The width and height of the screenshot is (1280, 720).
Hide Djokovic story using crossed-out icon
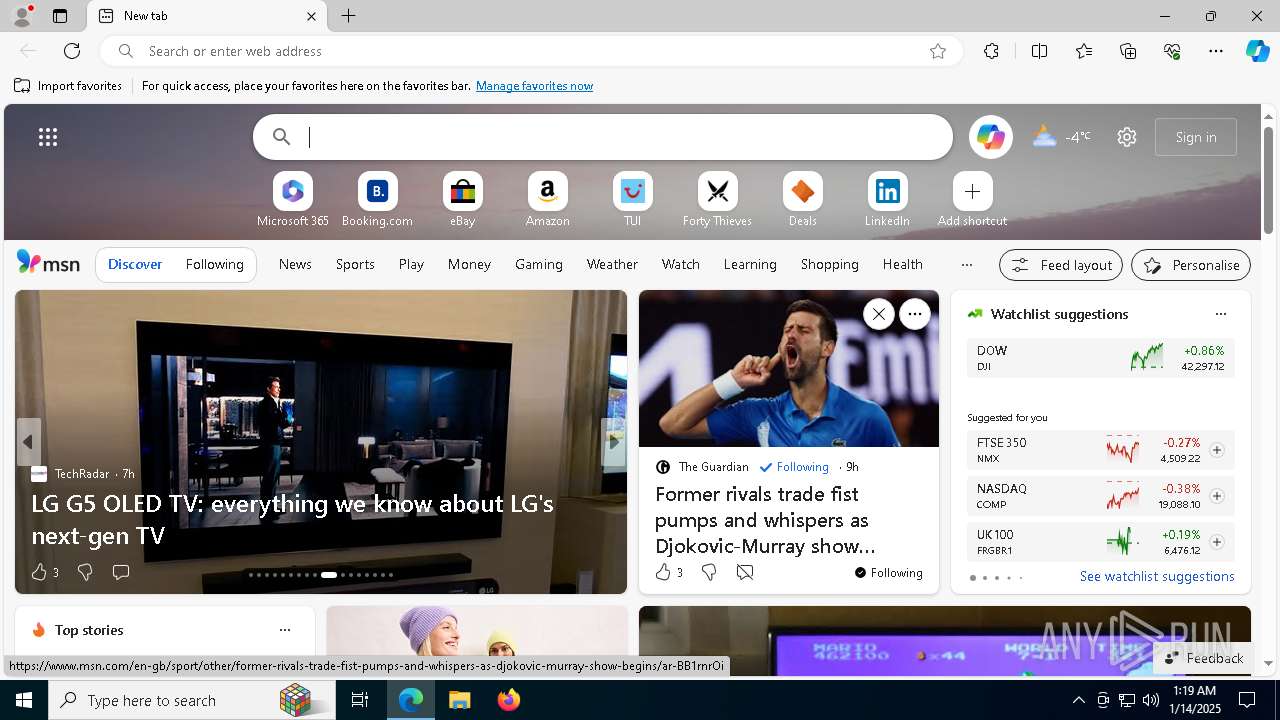click(x=745, y=572)
